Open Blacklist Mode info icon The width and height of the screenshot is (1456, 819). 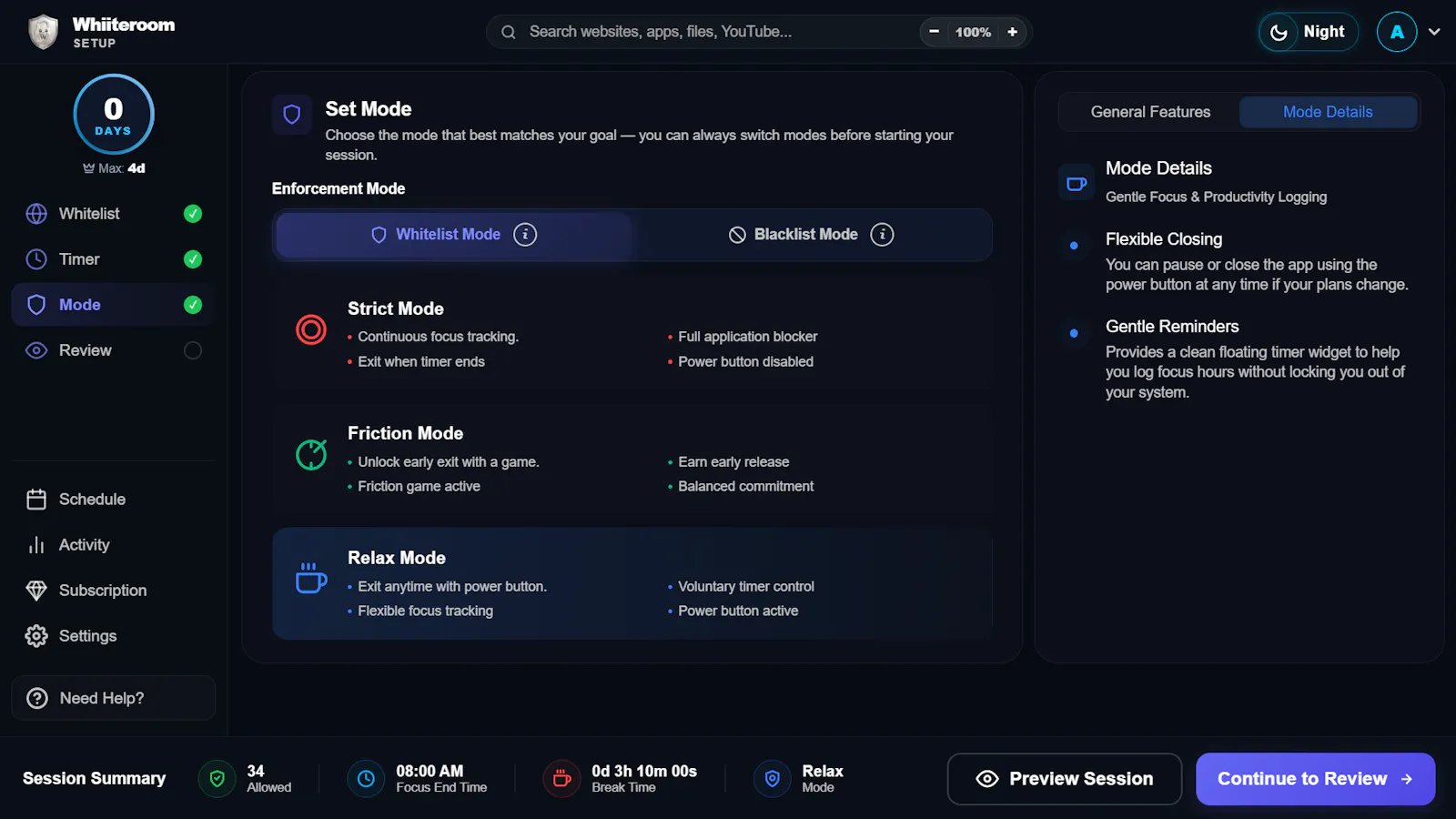click(x=882, y=235)
